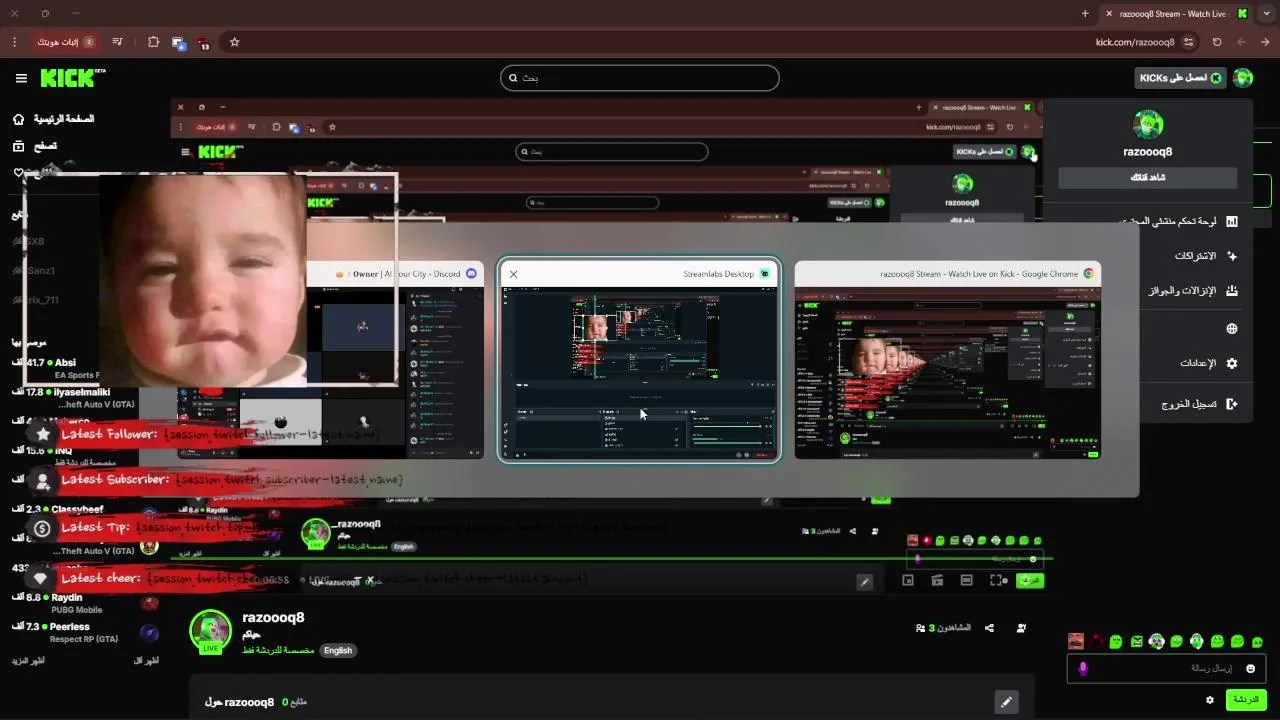
Task: Click the English language tag
Action: point(338,650)
